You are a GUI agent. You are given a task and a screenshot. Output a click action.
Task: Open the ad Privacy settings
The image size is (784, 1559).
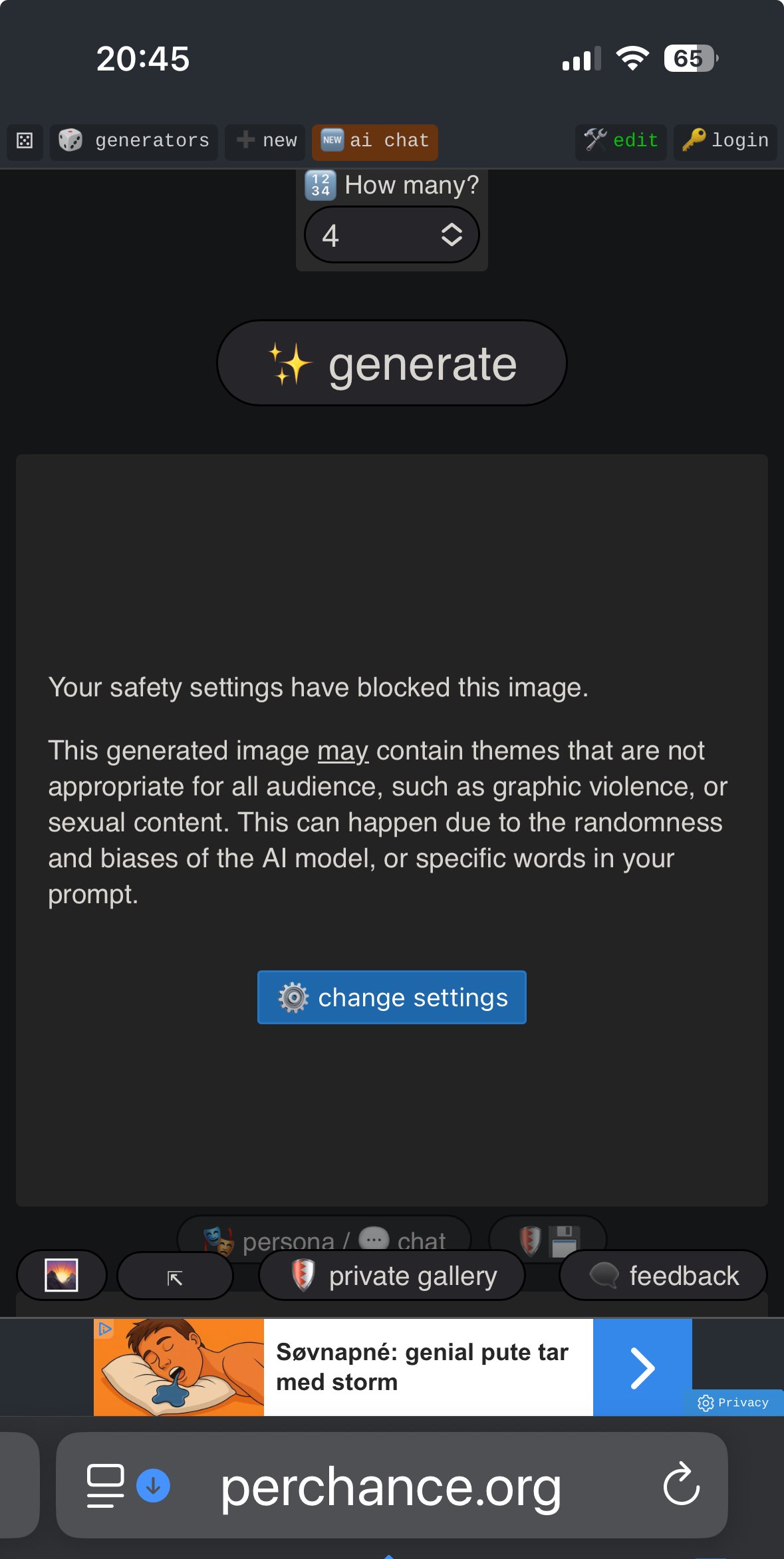point(733,1403)
